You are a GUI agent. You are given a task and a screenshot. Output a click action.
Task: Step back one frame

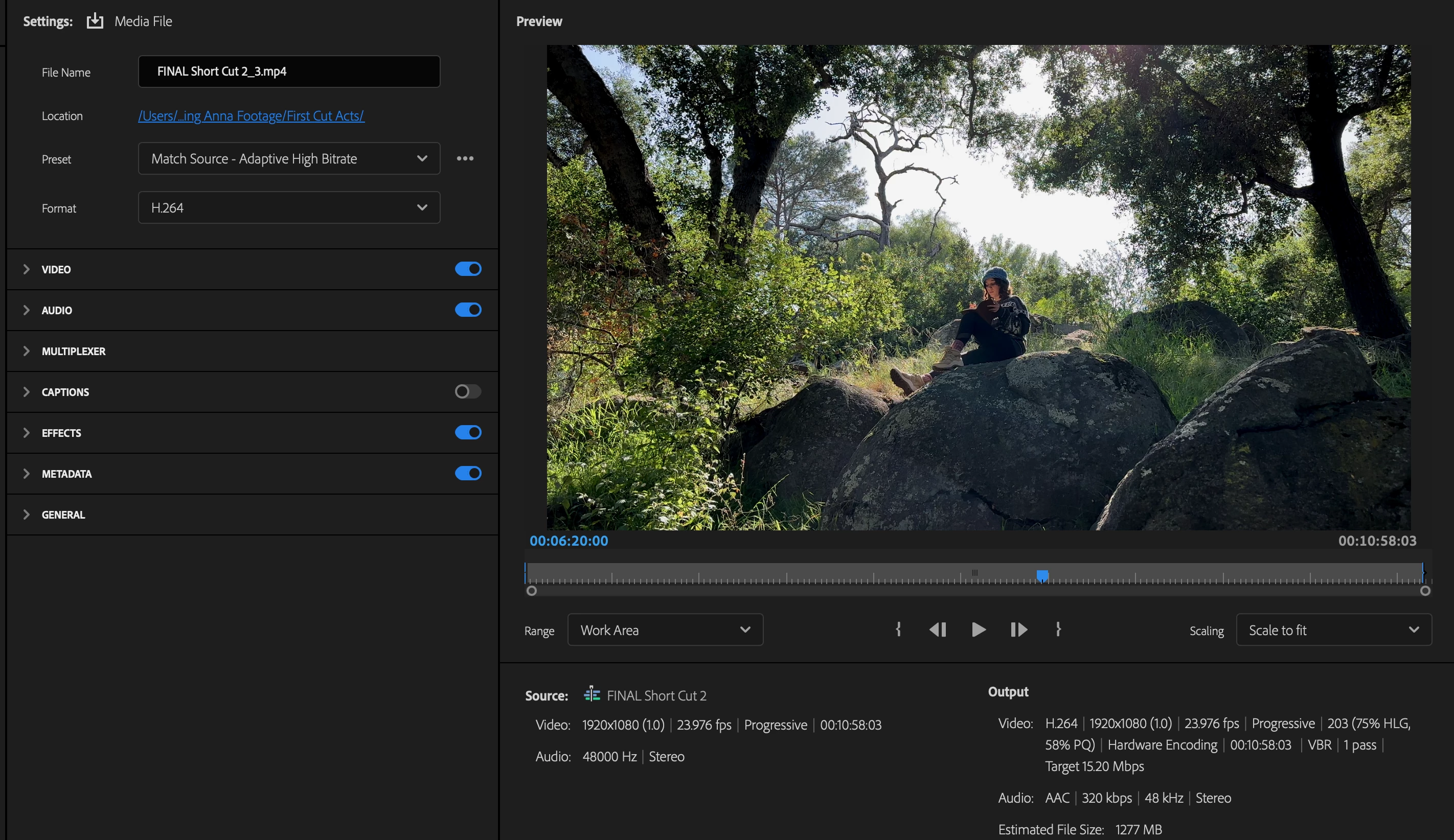(x=938, y=629)
